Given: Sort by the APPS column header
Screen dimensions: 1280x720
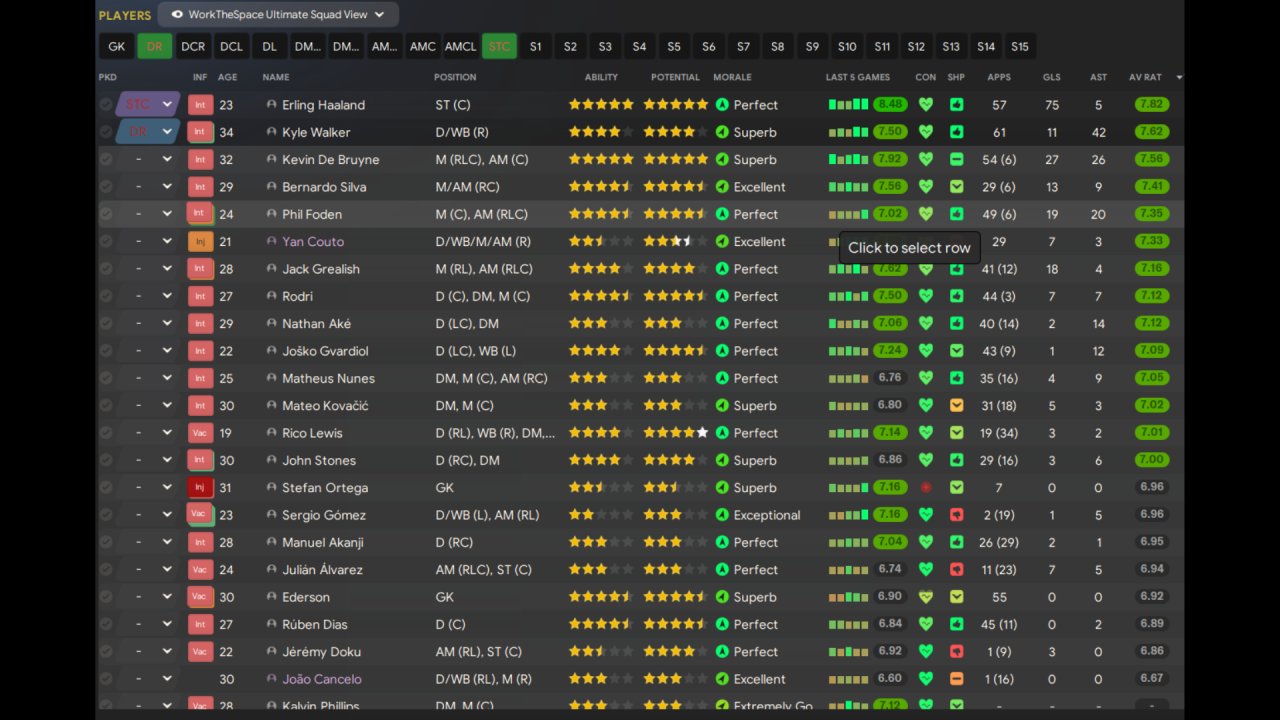Looking at the screenshot, I should (x=999, y=77).
